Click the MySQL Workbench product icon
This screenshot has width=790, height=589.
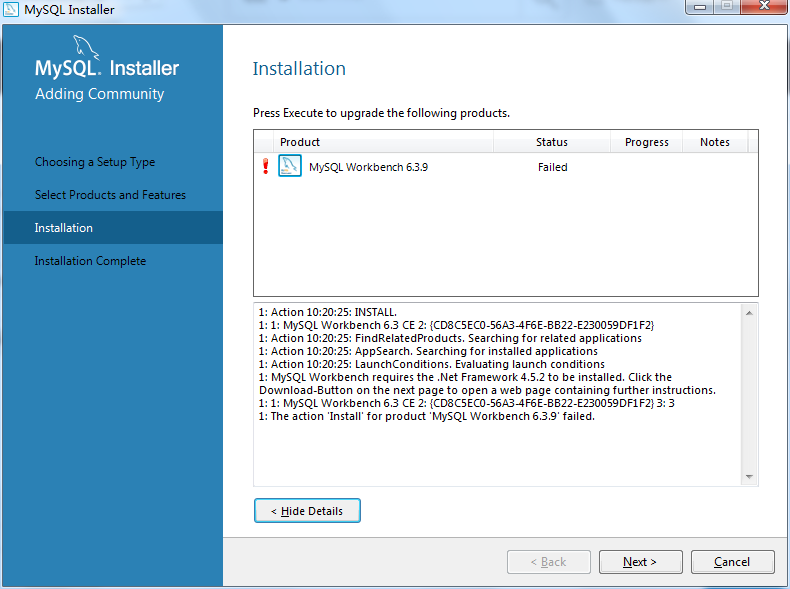(x=290, y=166)
